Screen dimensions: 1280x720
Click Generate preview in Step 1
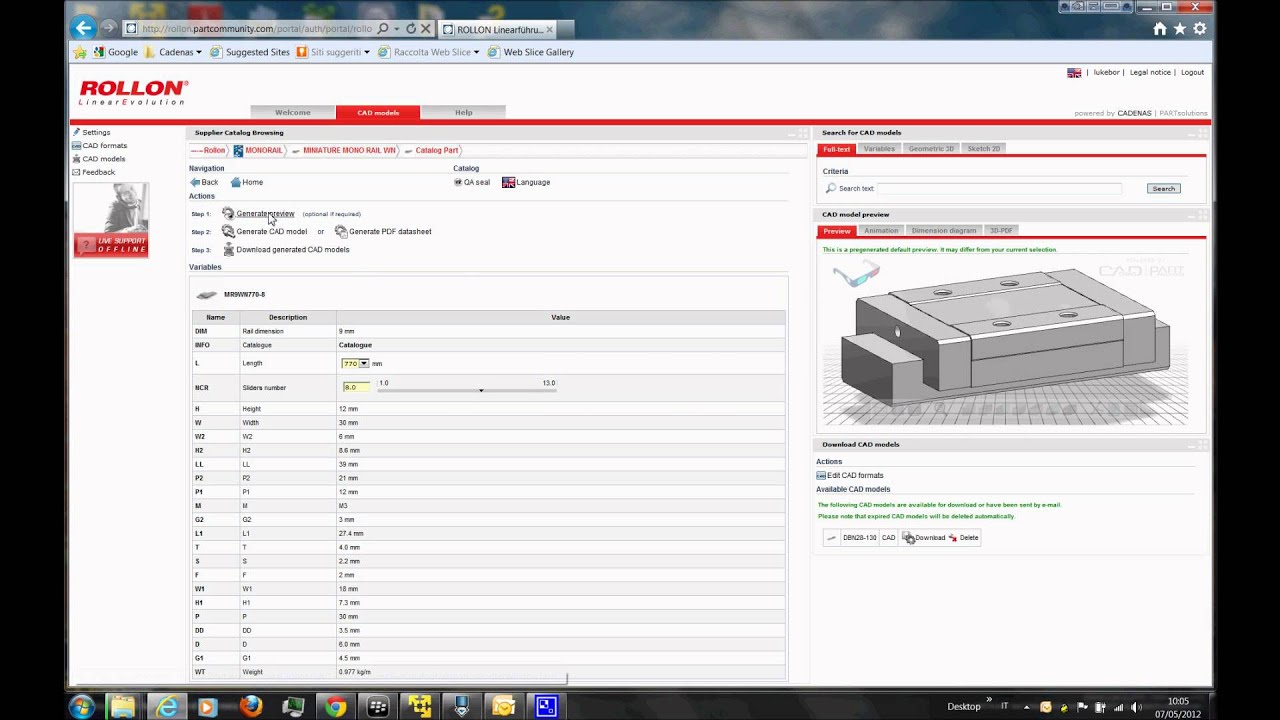pyautogui.click(x=265, y=213)
